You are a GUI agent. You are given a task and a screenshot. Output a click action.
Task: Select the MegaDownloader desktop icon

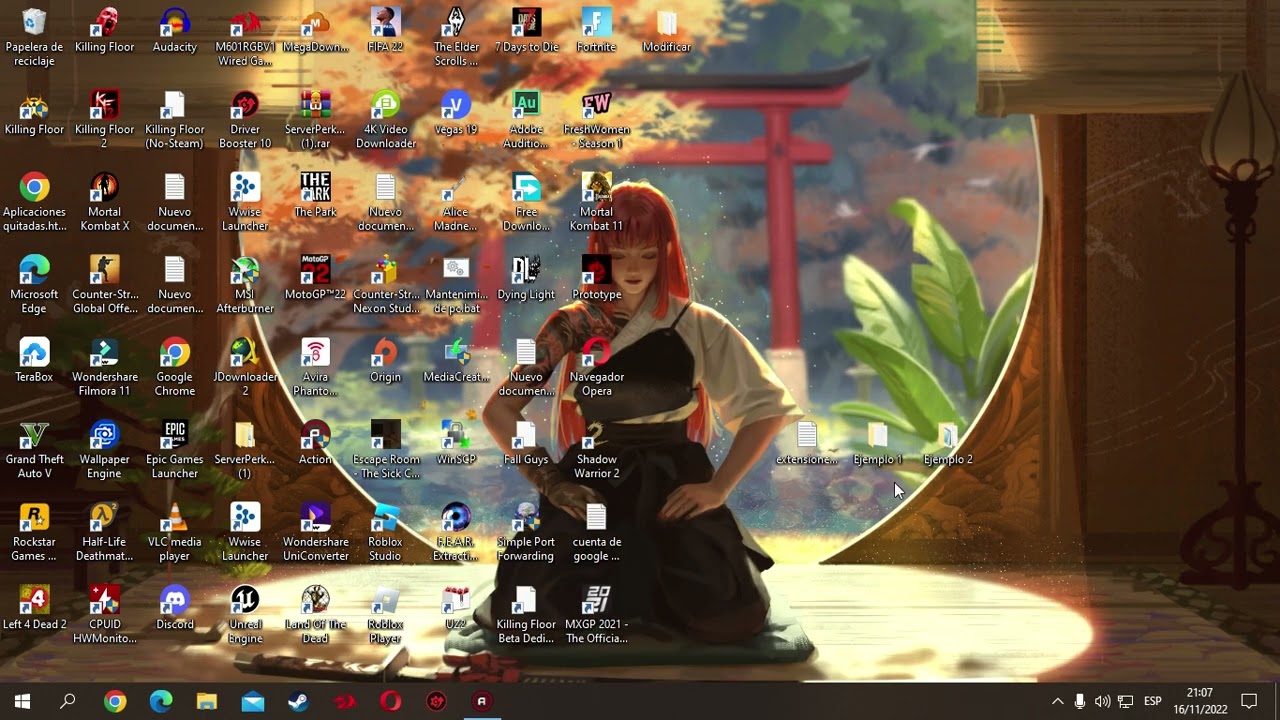315,31
